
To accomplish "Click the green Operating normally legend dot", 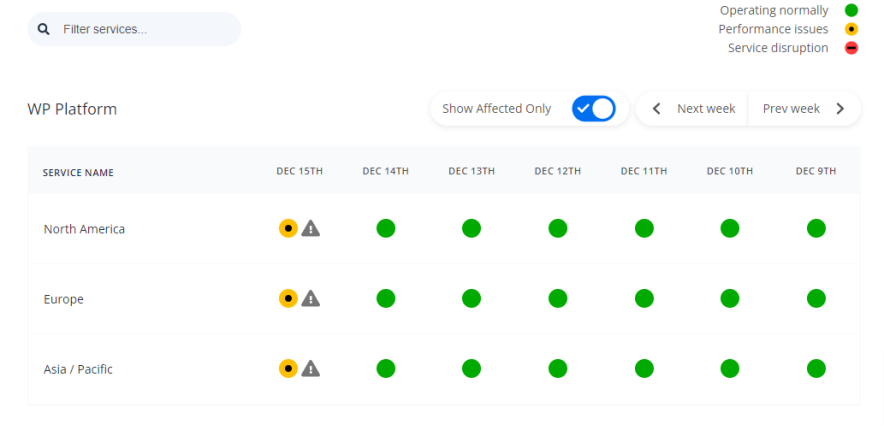I will 851,10.
